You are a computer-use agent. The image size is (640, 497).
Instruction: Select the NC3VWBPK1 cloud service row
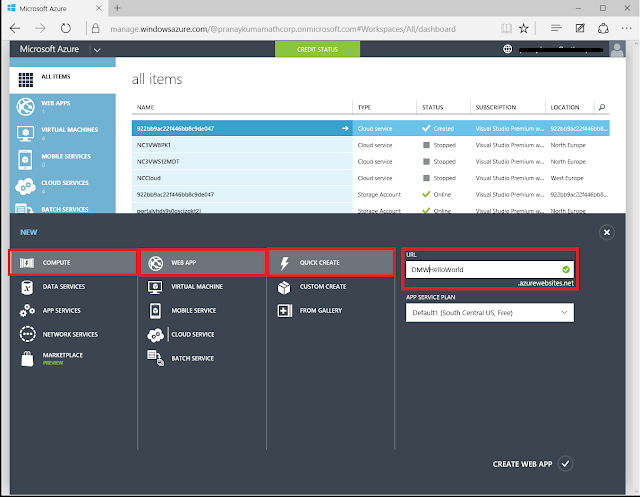pos(371,145)
